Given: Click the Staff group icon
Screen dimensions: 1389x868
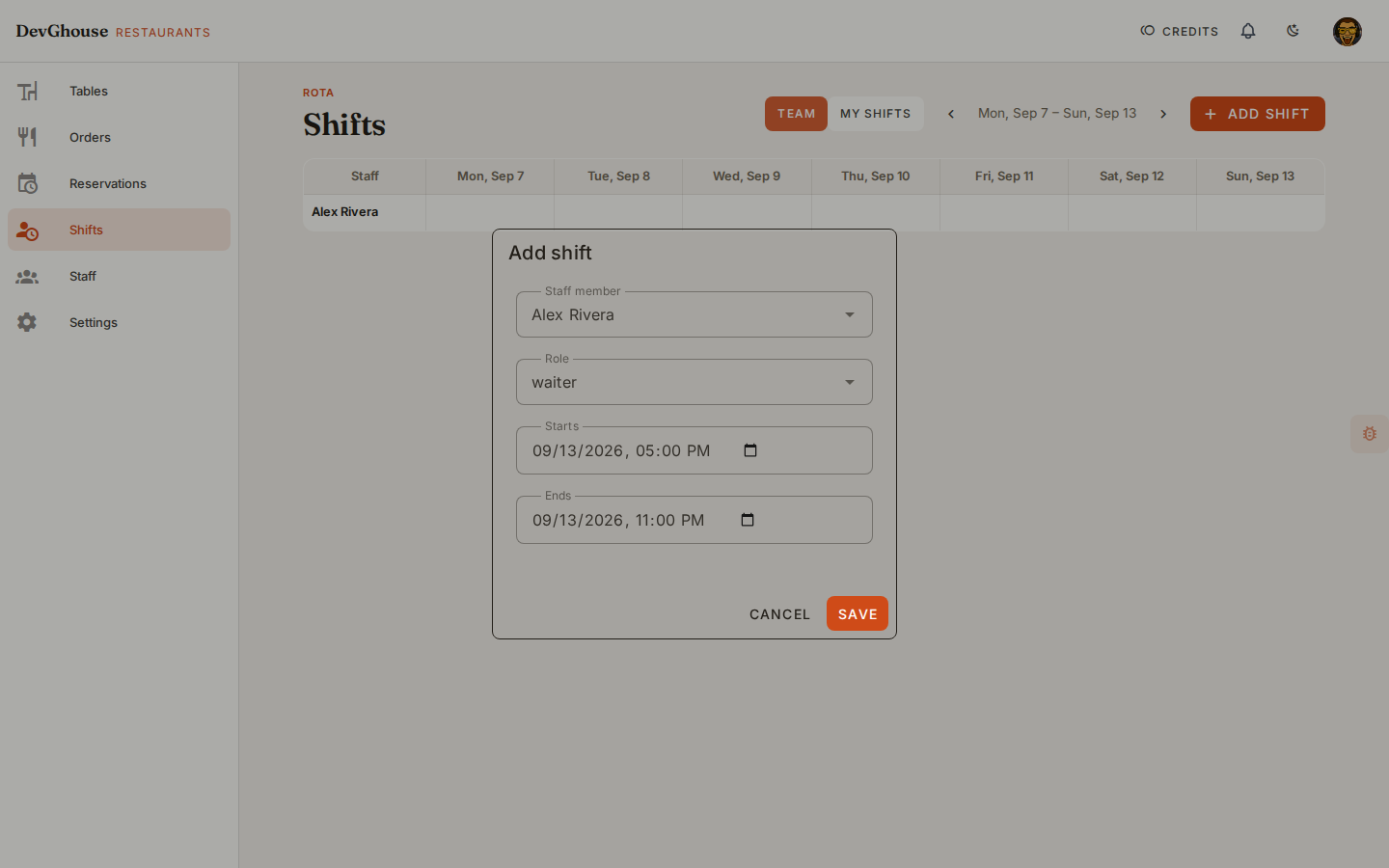Looking at the screenshot, I should point(27,276).
